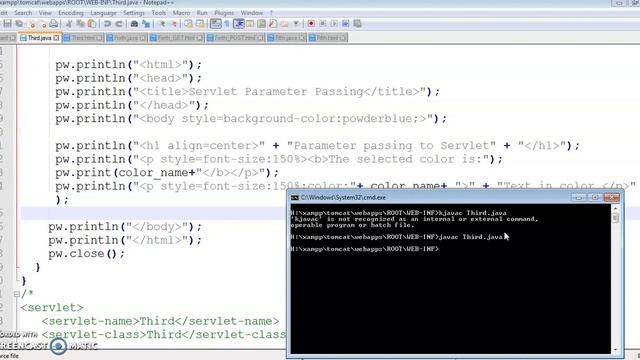640x360 pixels.
Task: Click the Paste clipboard icon
Action: [x=92, y=24]
